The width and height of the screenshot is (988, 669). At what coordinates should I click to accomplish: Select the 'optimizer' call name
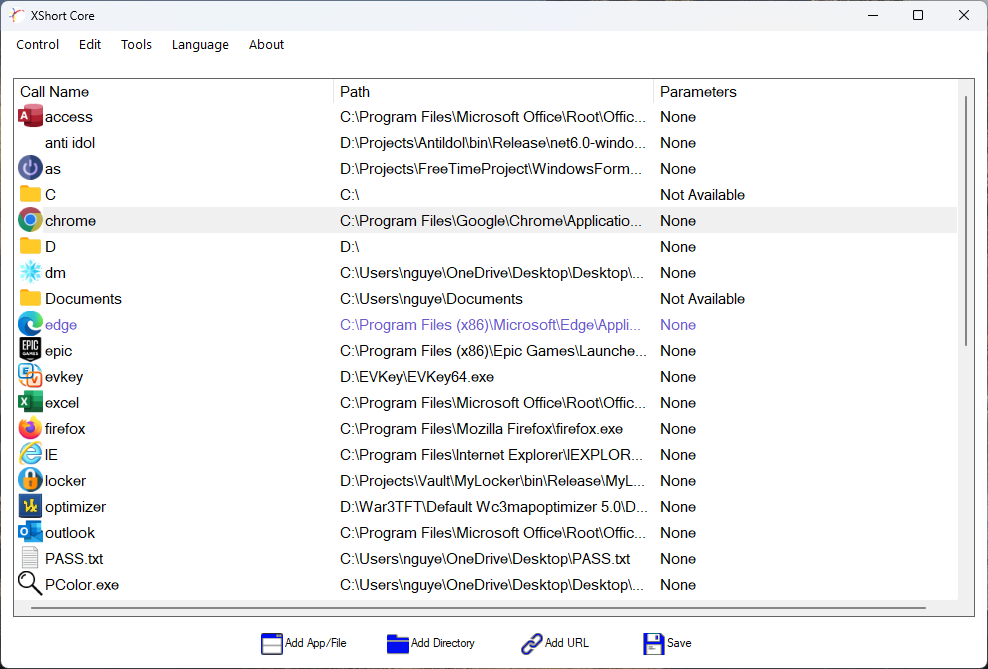76,507
